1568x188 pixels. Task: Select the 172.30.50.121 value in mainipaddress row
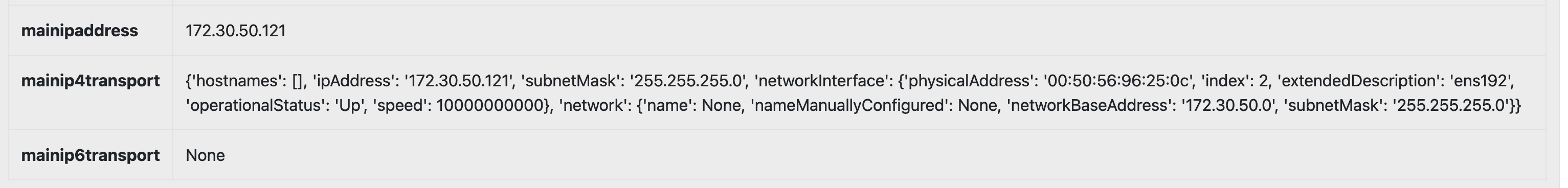click(236, 31)
